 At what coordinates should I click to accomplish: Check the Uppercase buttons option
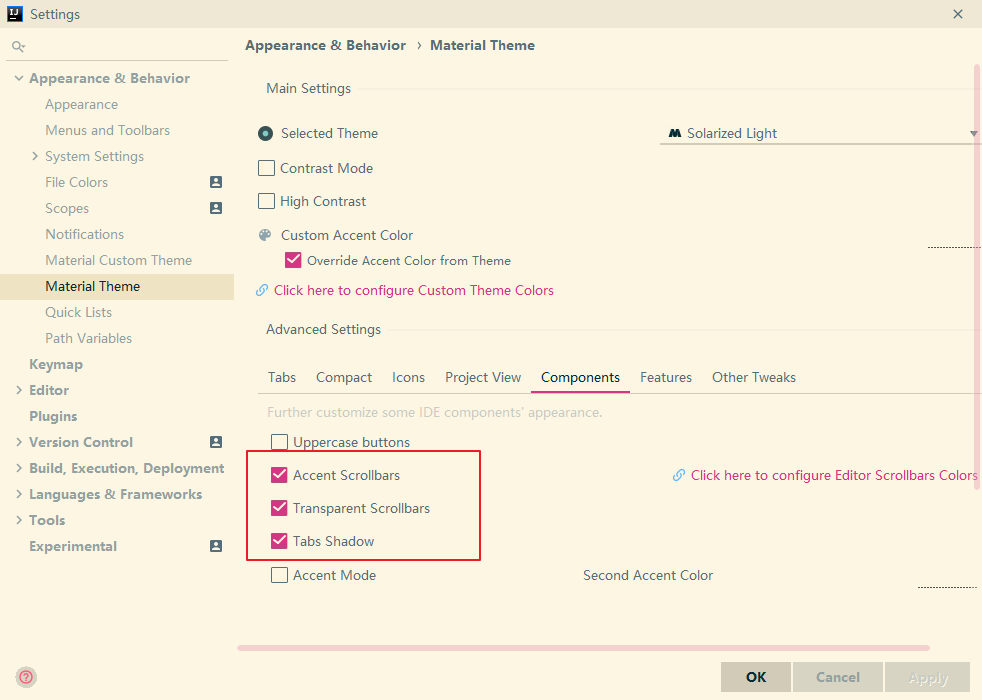pyautogui.click(x=279, y=442)
